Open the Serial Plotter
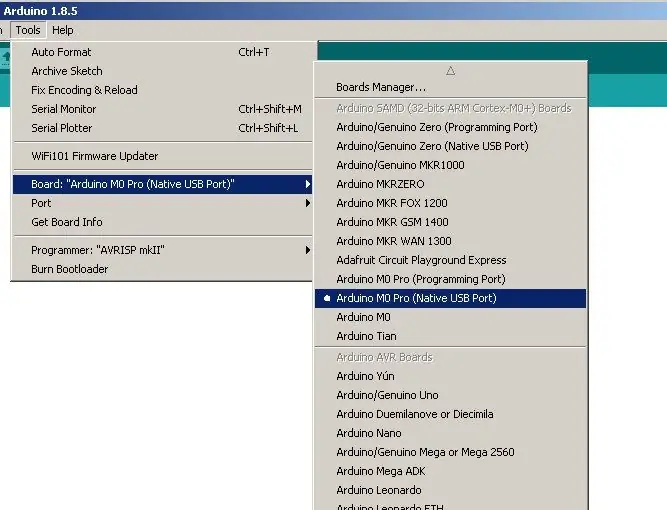Screen dimensions: 667x510 (162, 128)
